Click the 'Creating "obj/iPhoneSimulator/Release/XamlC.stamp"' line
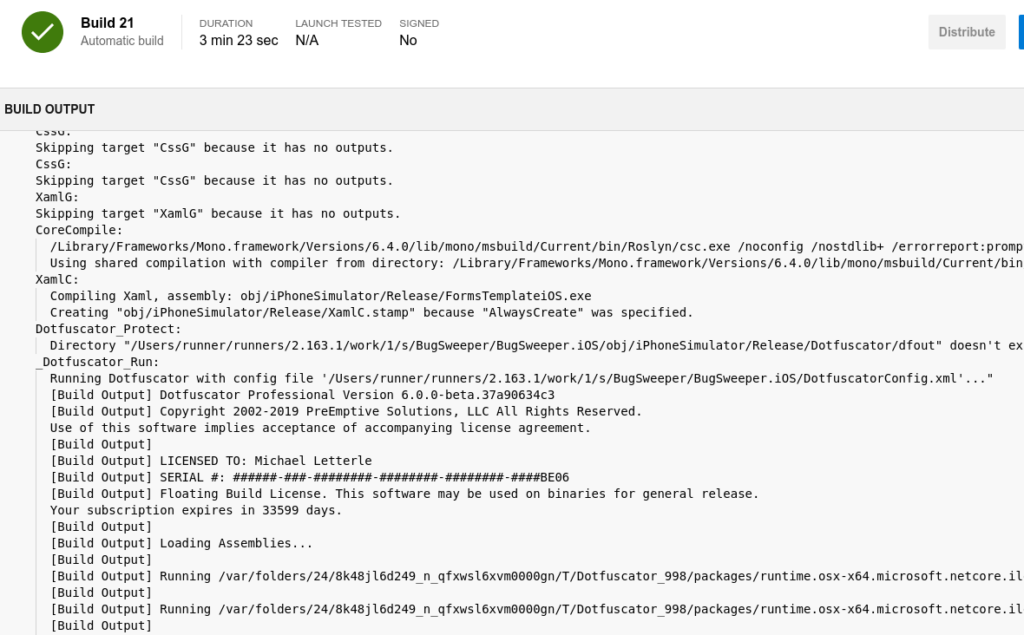The image size is (1024, 635). click(x=372, y=312)
